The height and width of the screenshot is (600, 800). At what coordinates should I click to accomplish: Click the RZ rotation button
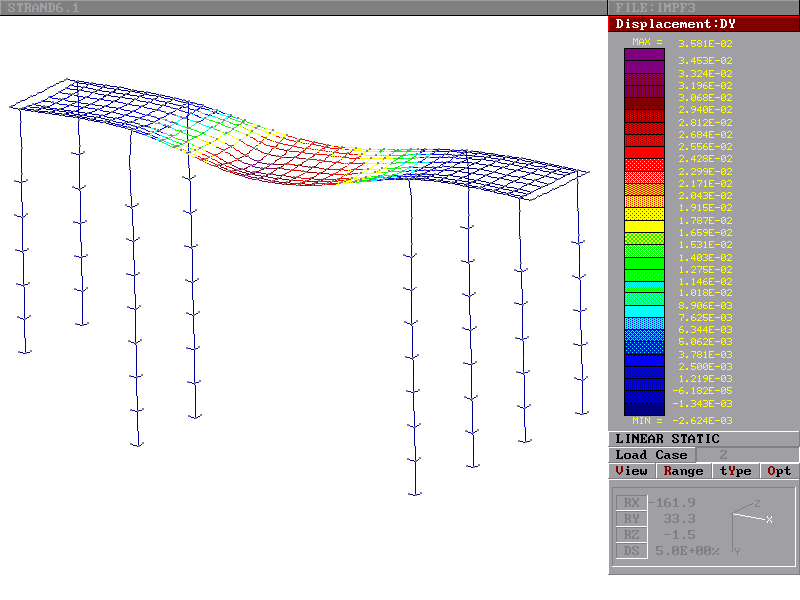630,535
